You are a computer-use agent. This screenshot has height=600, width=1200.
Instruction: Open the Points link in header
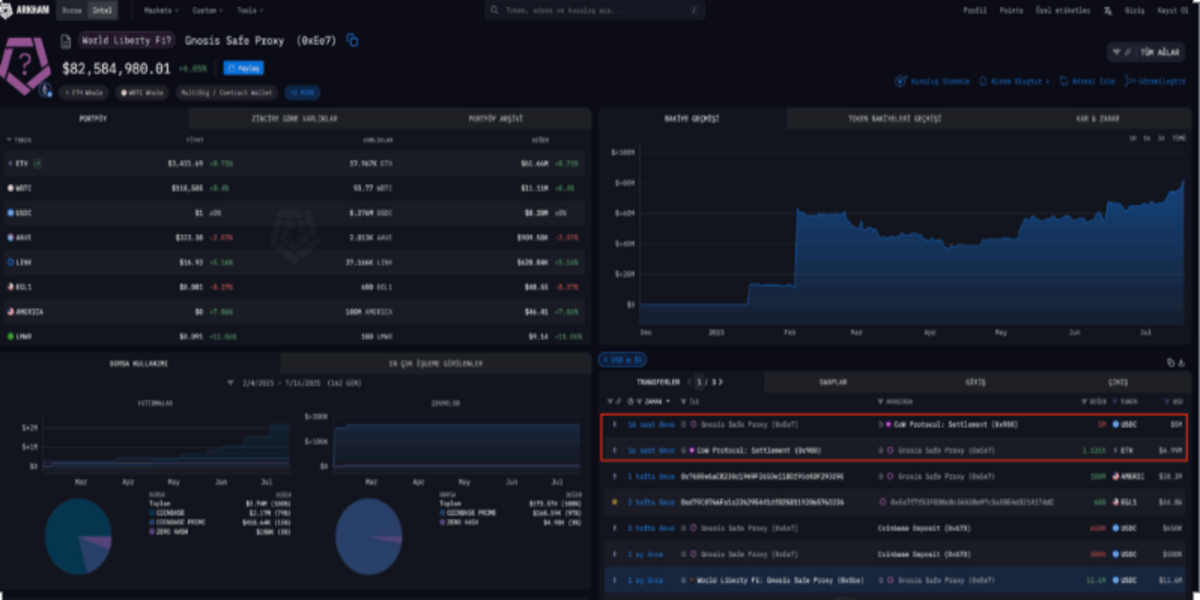click(x=1011, y=10)
